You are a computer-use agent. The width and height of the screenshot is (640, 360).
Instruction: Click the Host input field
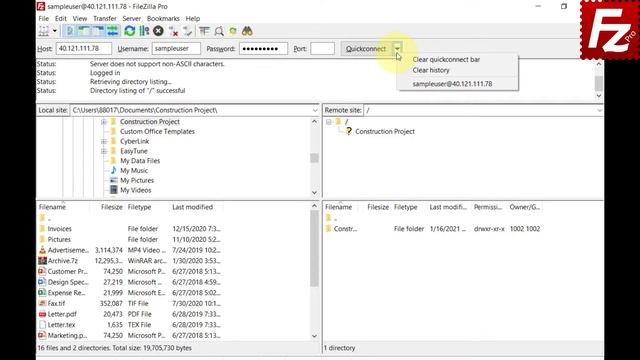pos(84,49)
